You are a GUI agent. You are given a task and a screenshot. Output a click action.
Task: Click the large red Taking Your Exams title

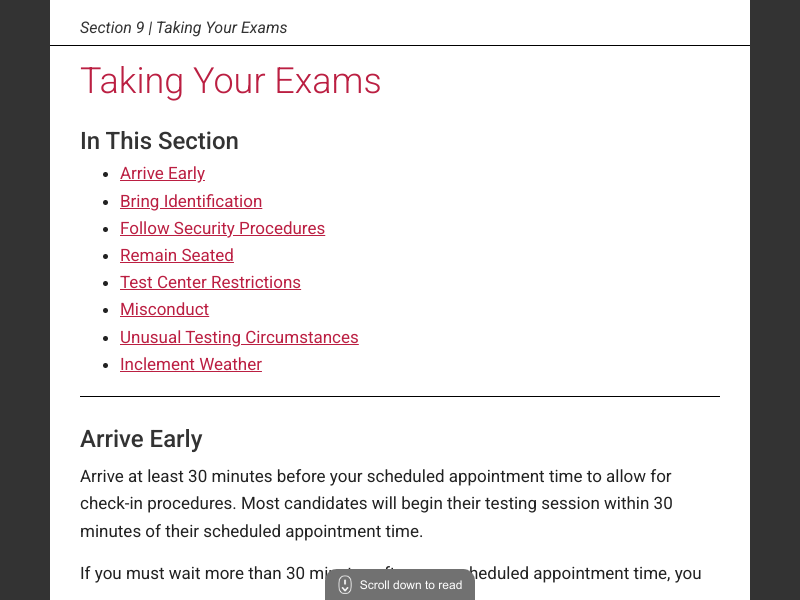230,81
